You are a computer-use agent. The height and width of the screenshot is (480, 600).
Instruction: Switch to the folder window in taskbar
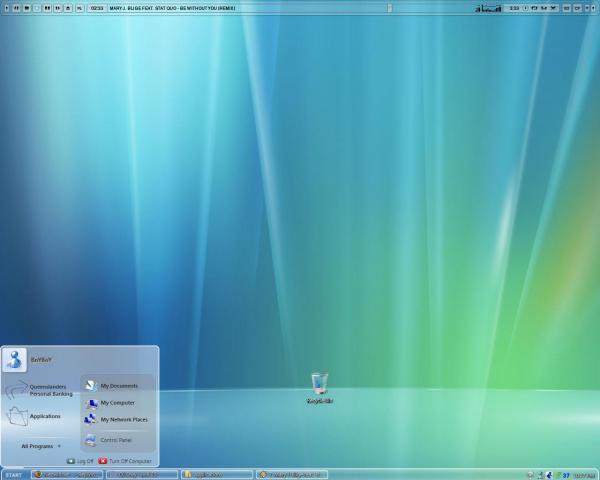tap(216, 474)
